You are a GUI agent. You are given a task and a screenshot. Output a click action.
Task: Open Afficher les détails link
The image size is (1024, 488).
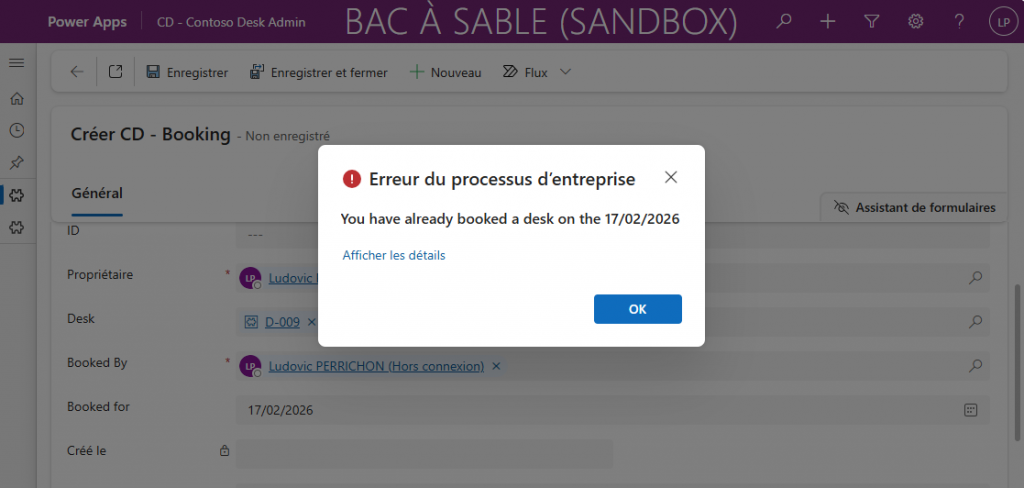[x=394, y=255]
